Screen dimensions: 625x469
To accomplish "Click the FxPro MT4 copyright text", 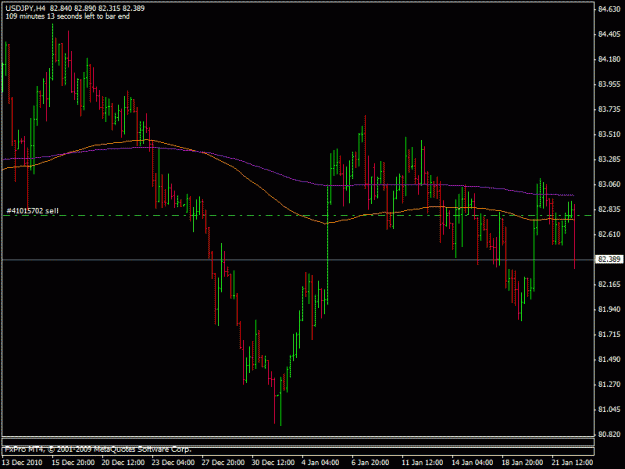I will [x=98, y=449].
